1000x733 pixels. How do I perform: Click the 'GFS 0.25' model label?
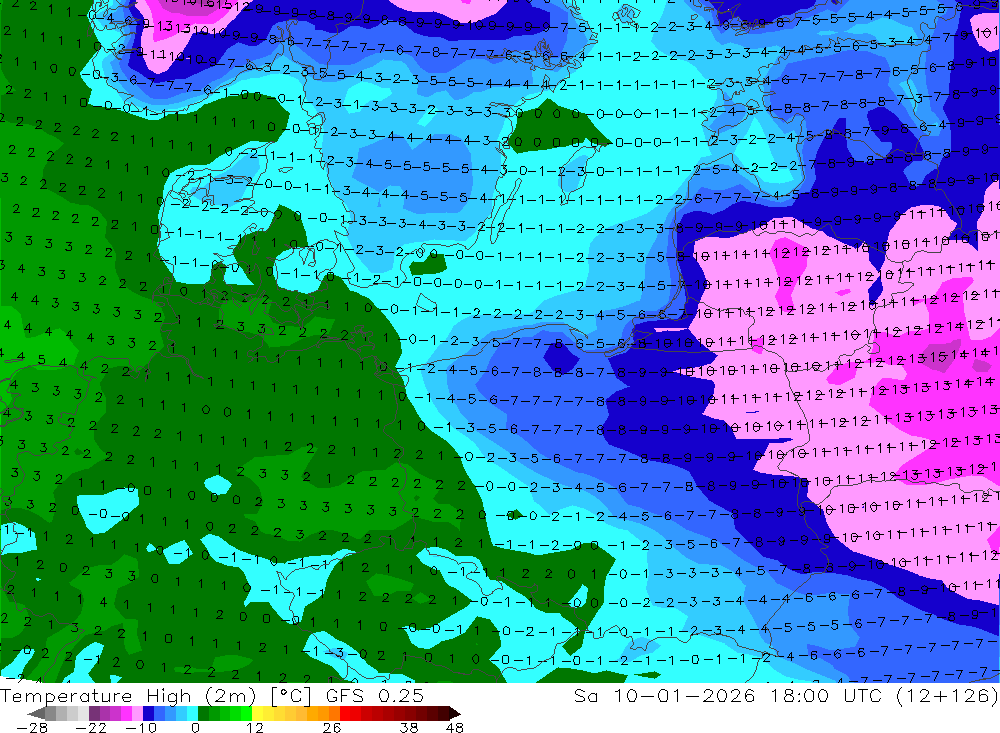pyautogui.click(x=374, y=696)
